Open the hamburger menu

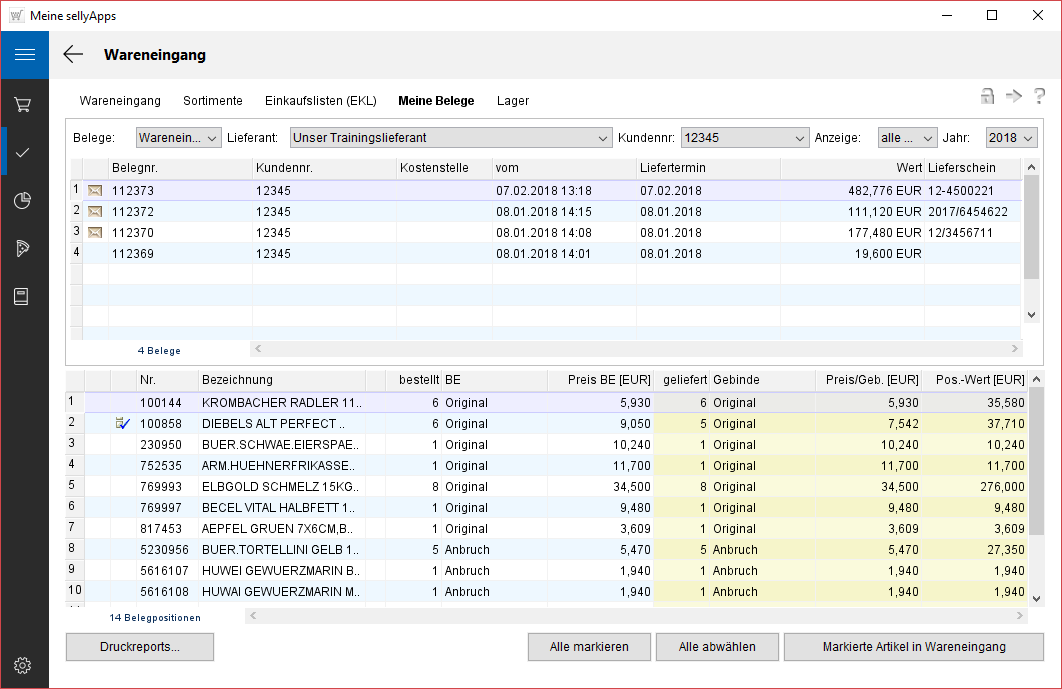[24, 55]
